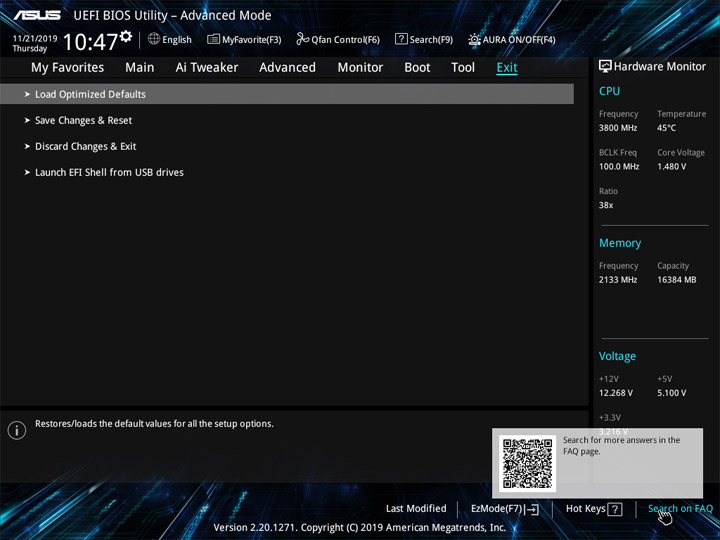Click +5V value 5.100 V

pyautogui.click(x=671, y=393)
